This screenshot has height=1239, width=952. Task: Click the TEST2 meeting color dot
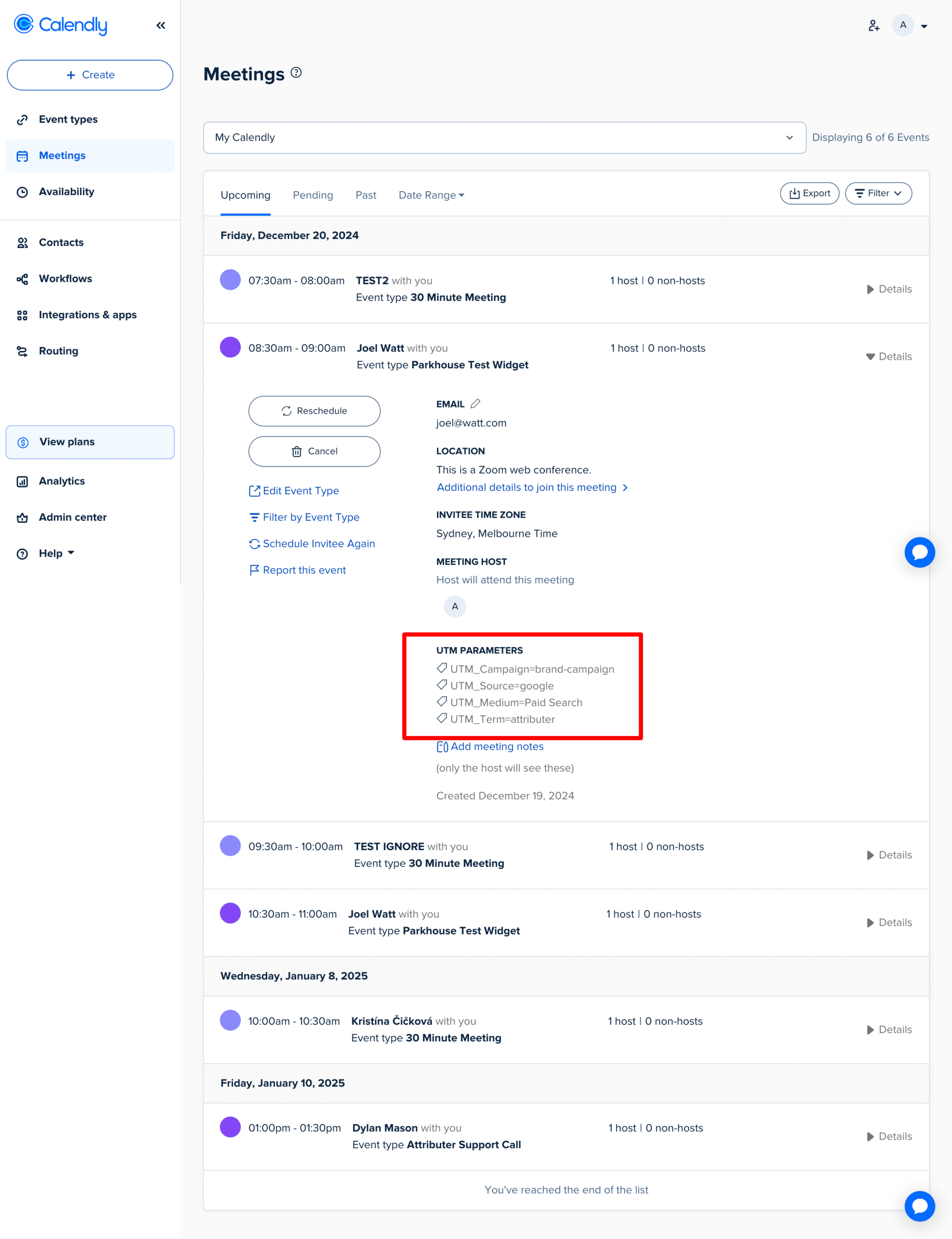[x=230, y=280]
